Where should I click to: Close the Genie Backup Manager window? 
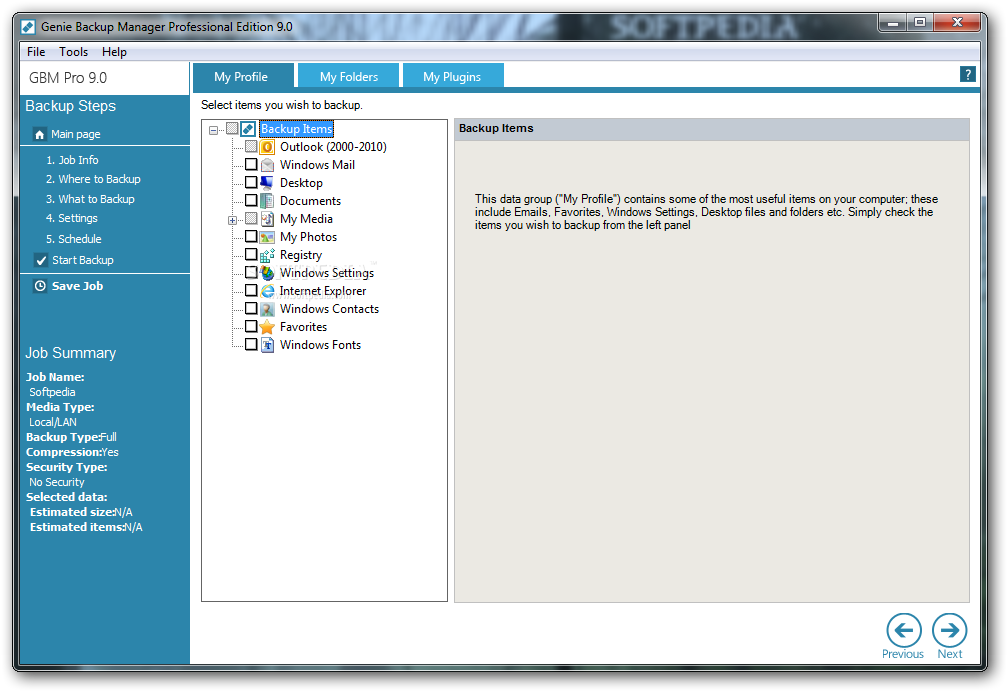[957, 23]
